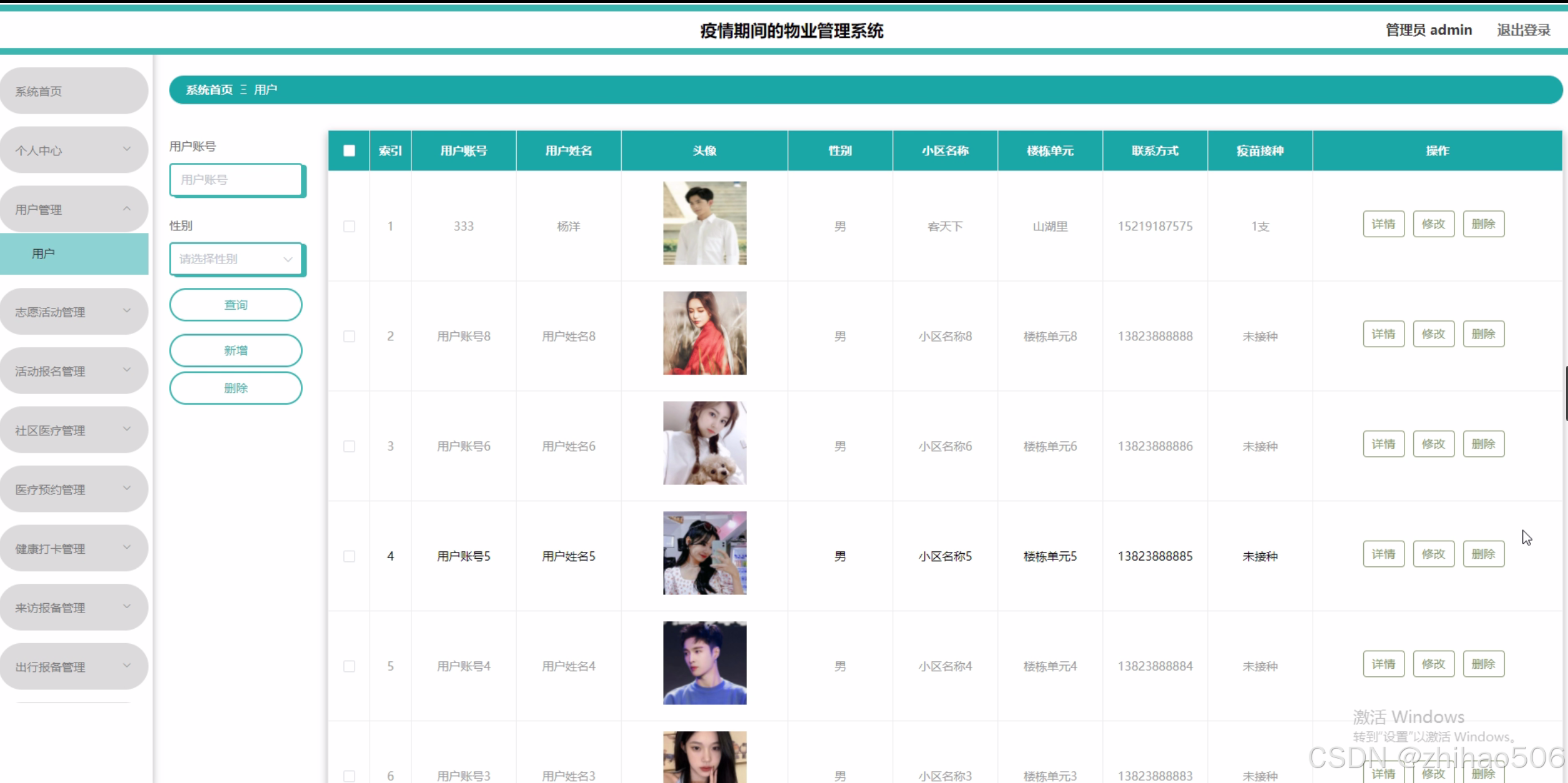Screen dimensions: 1568x783
Task: Focus the 用户账号 search input field
Action: pos(236,180)
